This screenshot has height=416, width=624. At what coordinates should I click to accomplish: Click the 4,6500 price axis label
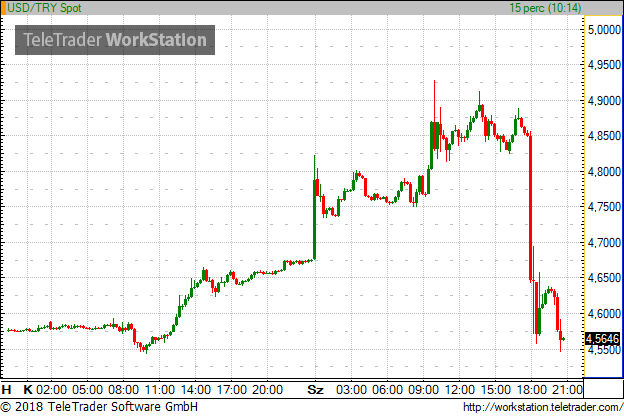pyautogui.click(x=604, y=278)
